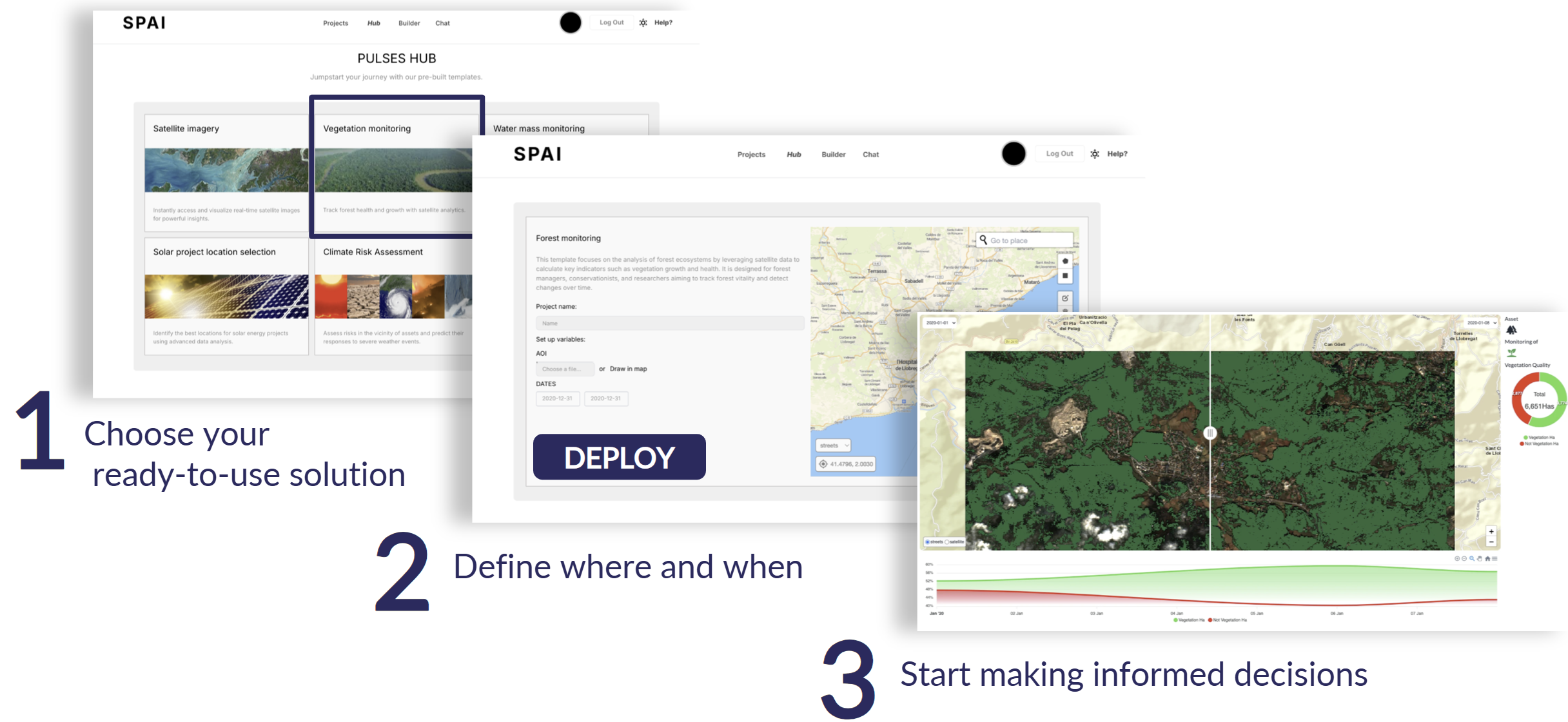
Task: Select the polygon draw tool on map
Action: (1065, 261)
